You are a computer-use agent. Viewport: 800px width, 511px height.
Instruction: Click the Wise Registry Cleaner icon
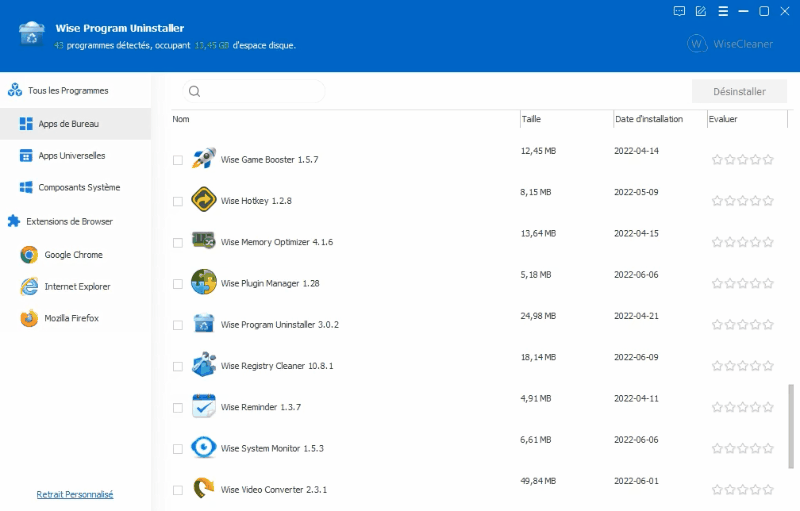coord(204,364)
